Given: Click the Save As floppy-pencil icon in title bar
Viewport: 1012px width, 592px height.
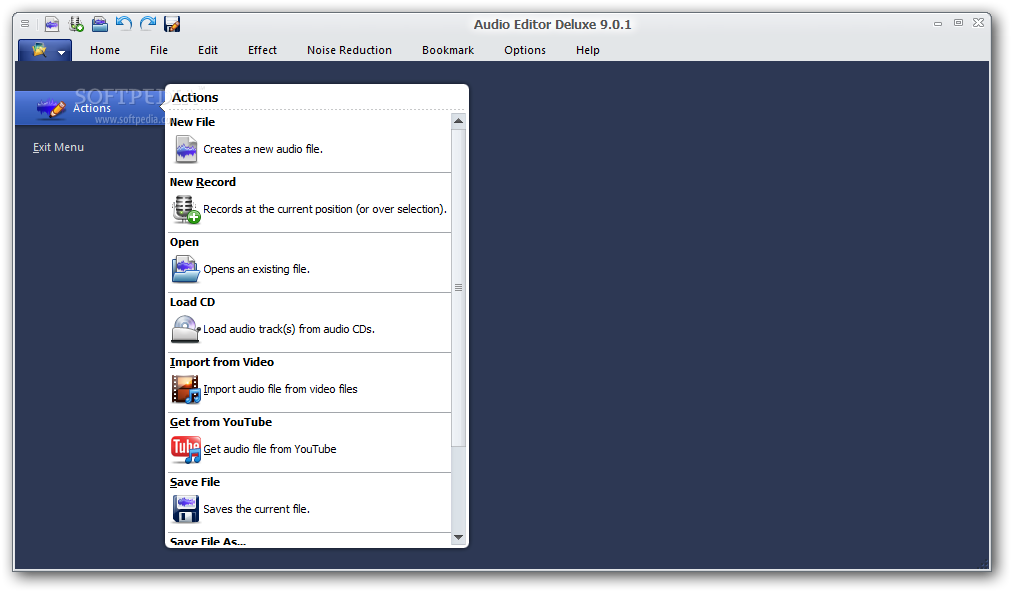Looking at the screenshot, I should point(172,25).
